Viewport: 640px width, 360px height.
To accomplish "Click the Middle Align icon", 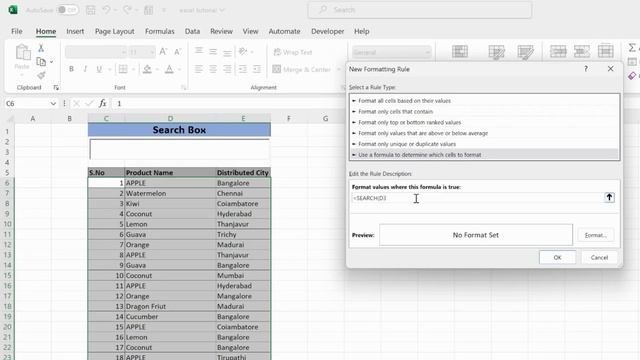I will point(213,51).
